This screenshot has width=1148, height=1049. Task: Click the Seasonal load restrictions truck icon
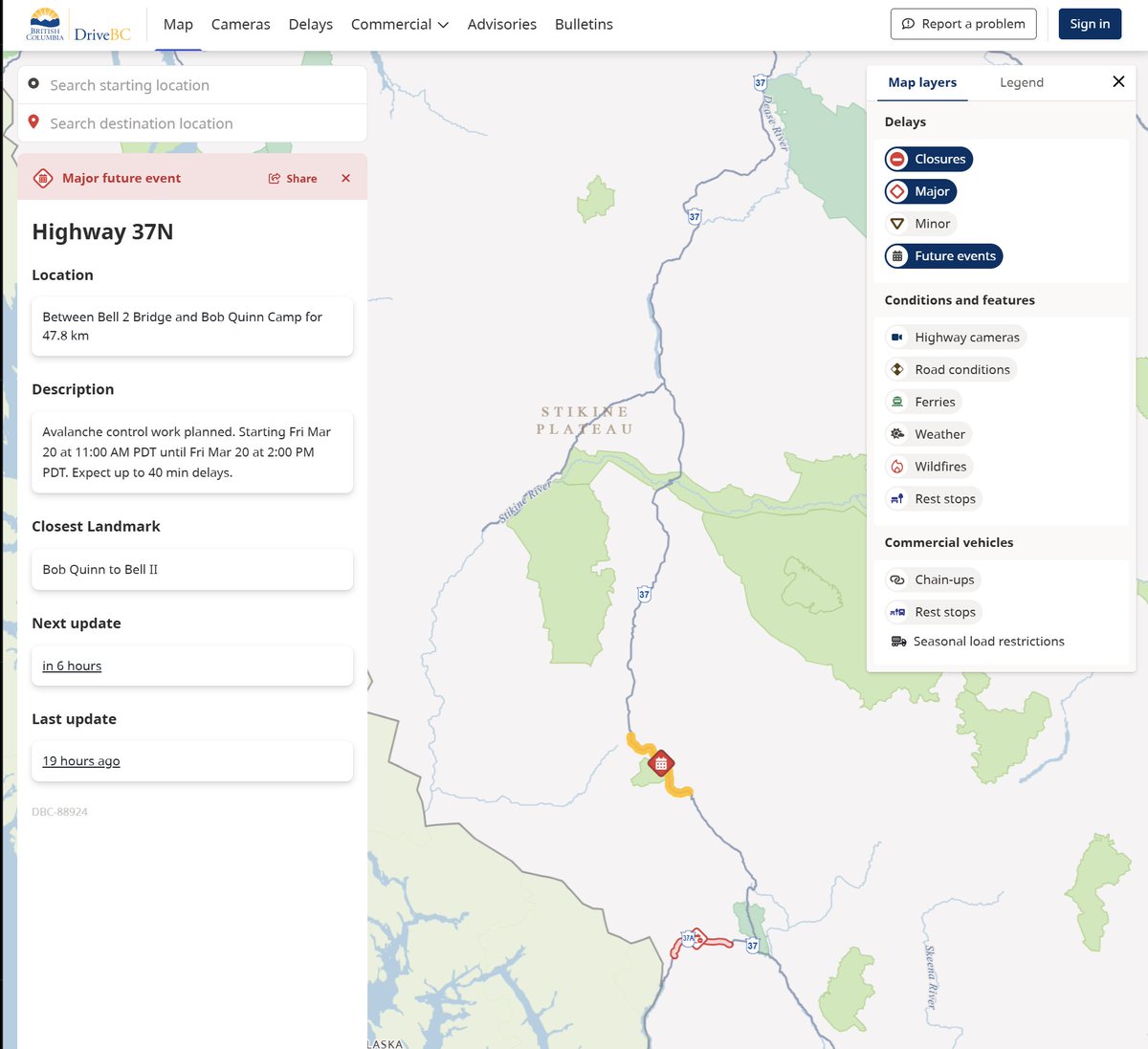click(898, 642)
